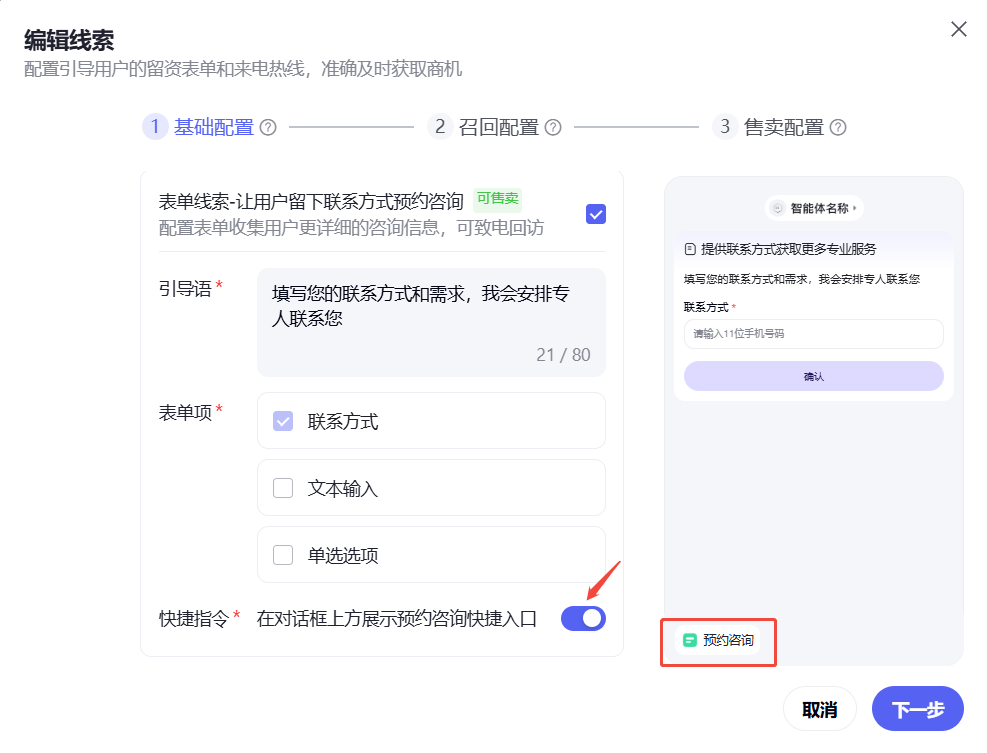
Task: Click question mark icon beside 售卖配置
Action: click(837, 127)
